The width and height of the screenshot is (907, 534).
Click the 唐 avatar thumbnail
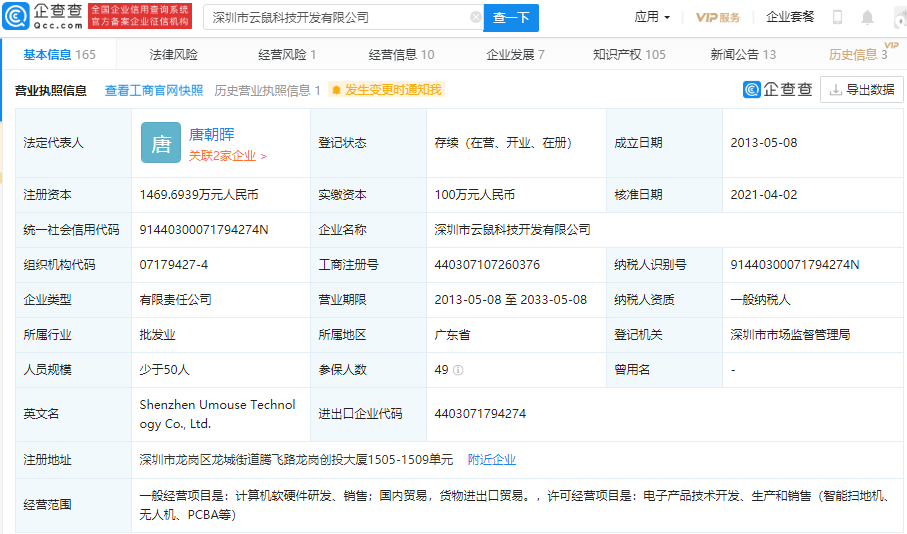coord(161,143)
